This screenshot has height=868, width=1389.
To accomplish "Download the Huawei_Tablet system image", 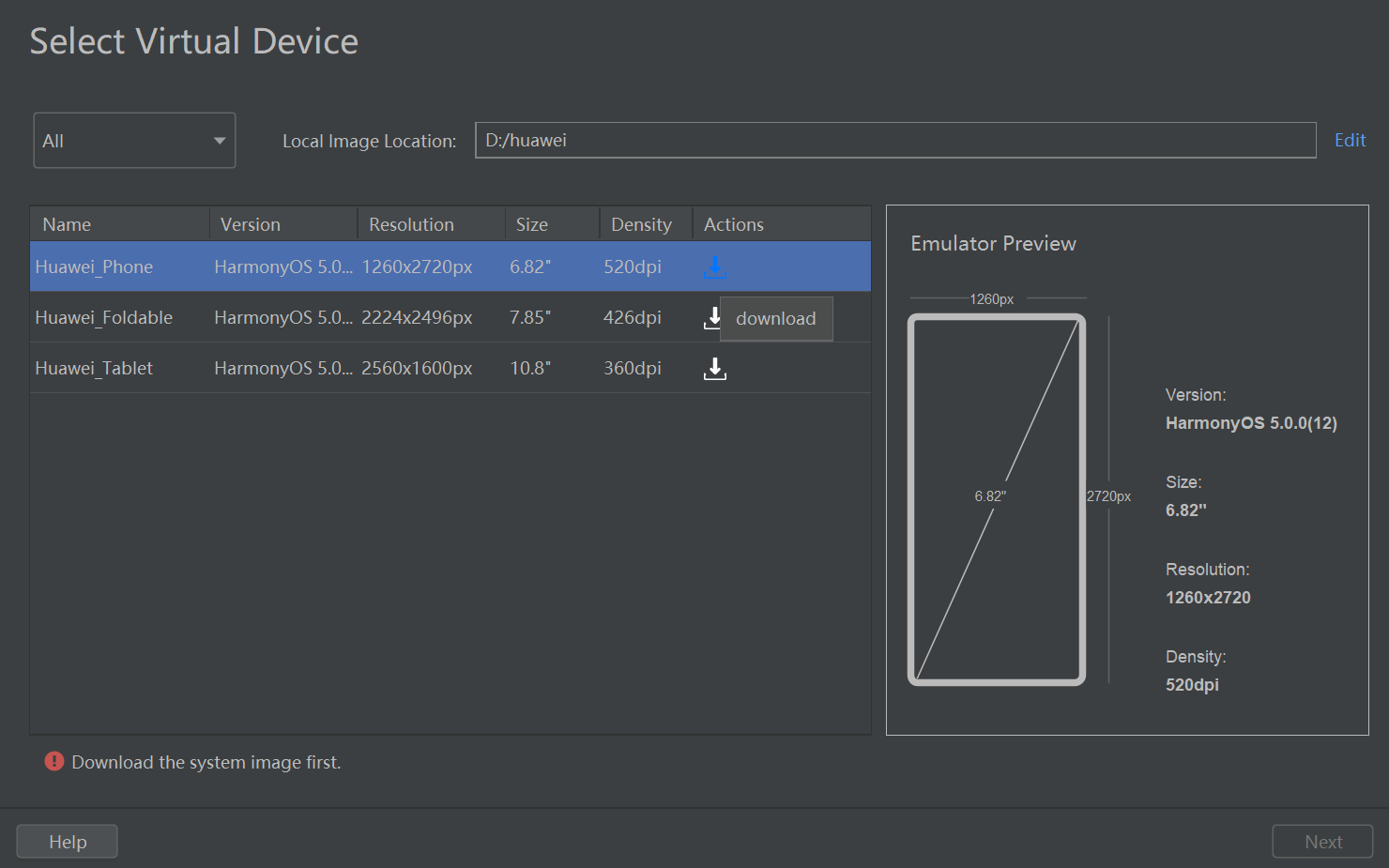I will 714,369.
